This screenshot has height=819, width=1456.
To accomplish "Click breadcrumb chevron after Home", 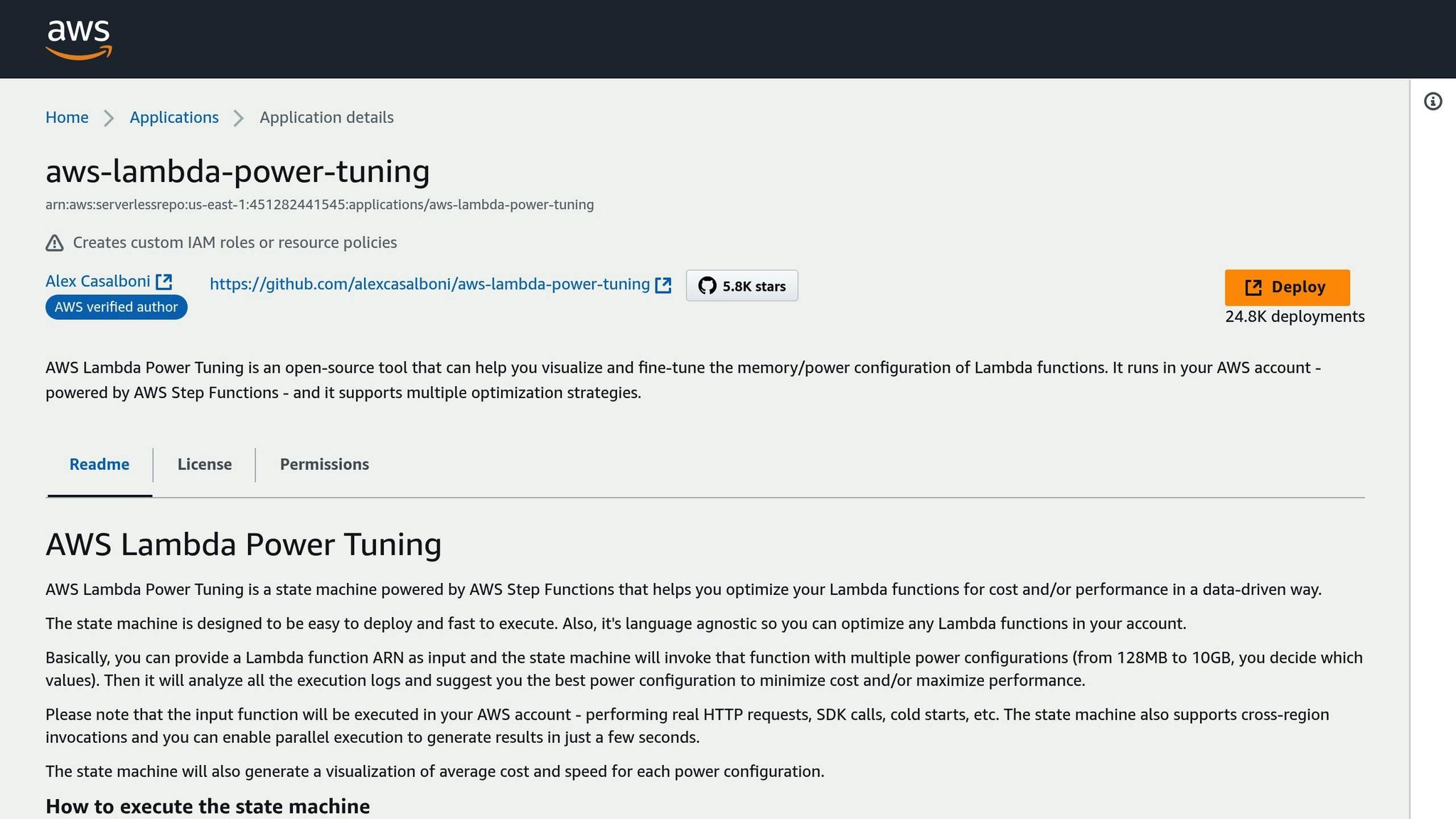I will [x=109, y=118].
